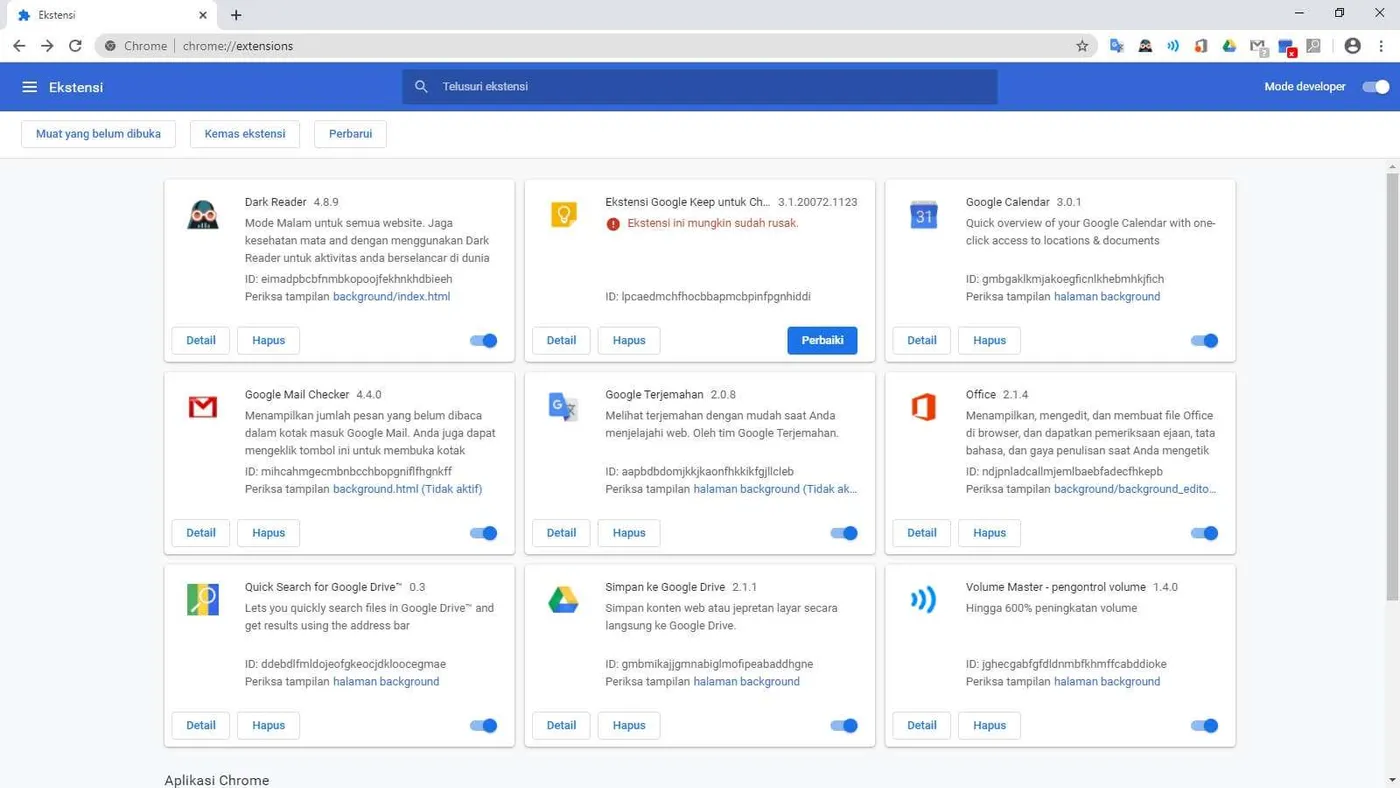Click Muat yang belum dibuka button
The height and width of the screenshot is (788, 1400).
(x=98, y=134)
